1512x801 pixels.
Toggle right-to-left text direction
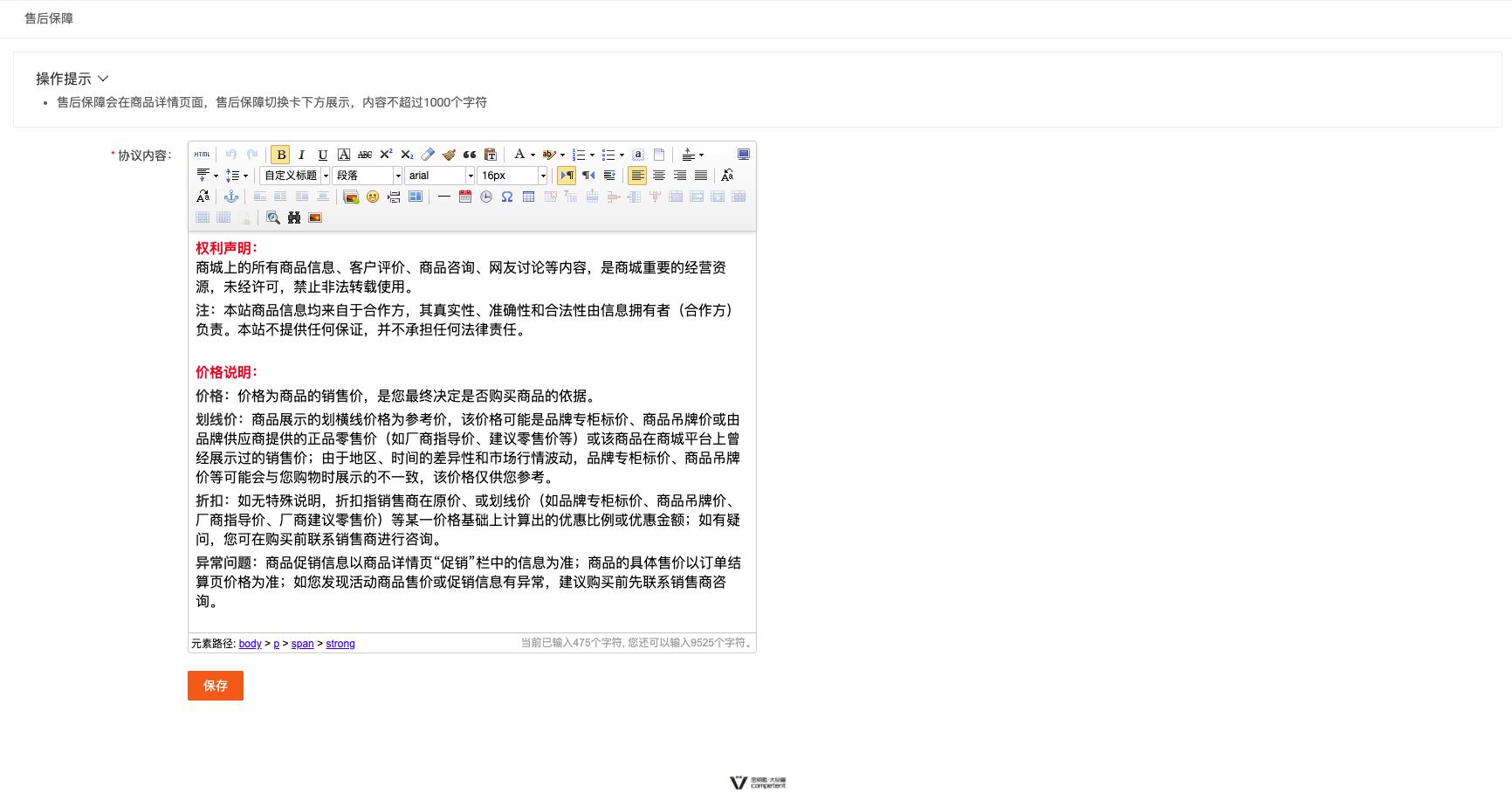point(588,176)
